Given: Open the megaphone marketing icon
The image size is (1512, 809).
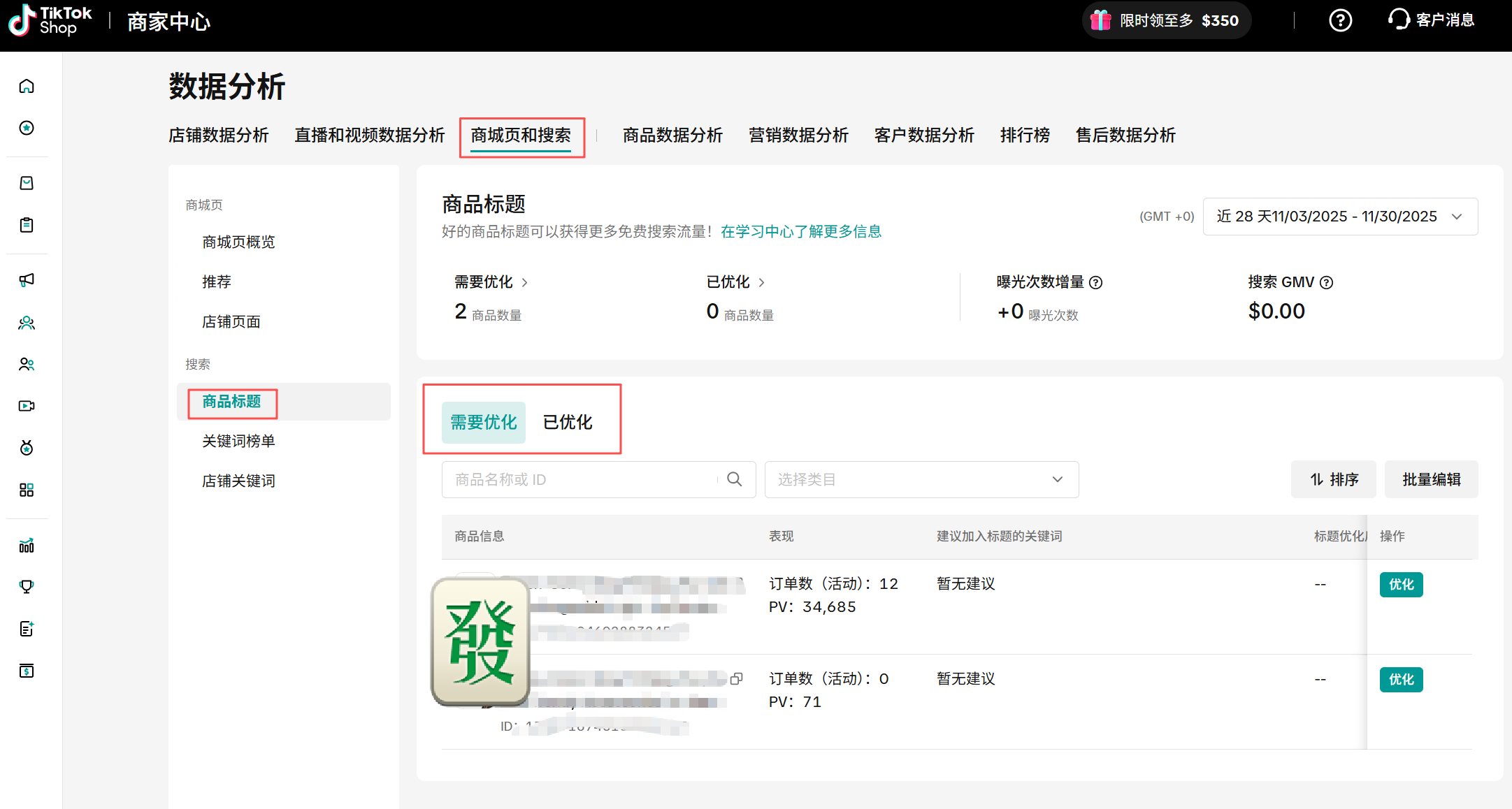Looking at the screenshot, I should (27, 280).
